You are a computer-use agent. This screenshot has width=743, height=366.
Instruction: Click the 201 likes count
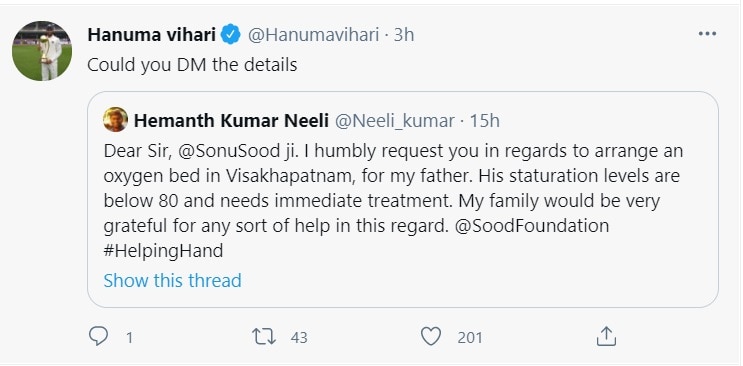pyautogui.click(x=470, y=338)
